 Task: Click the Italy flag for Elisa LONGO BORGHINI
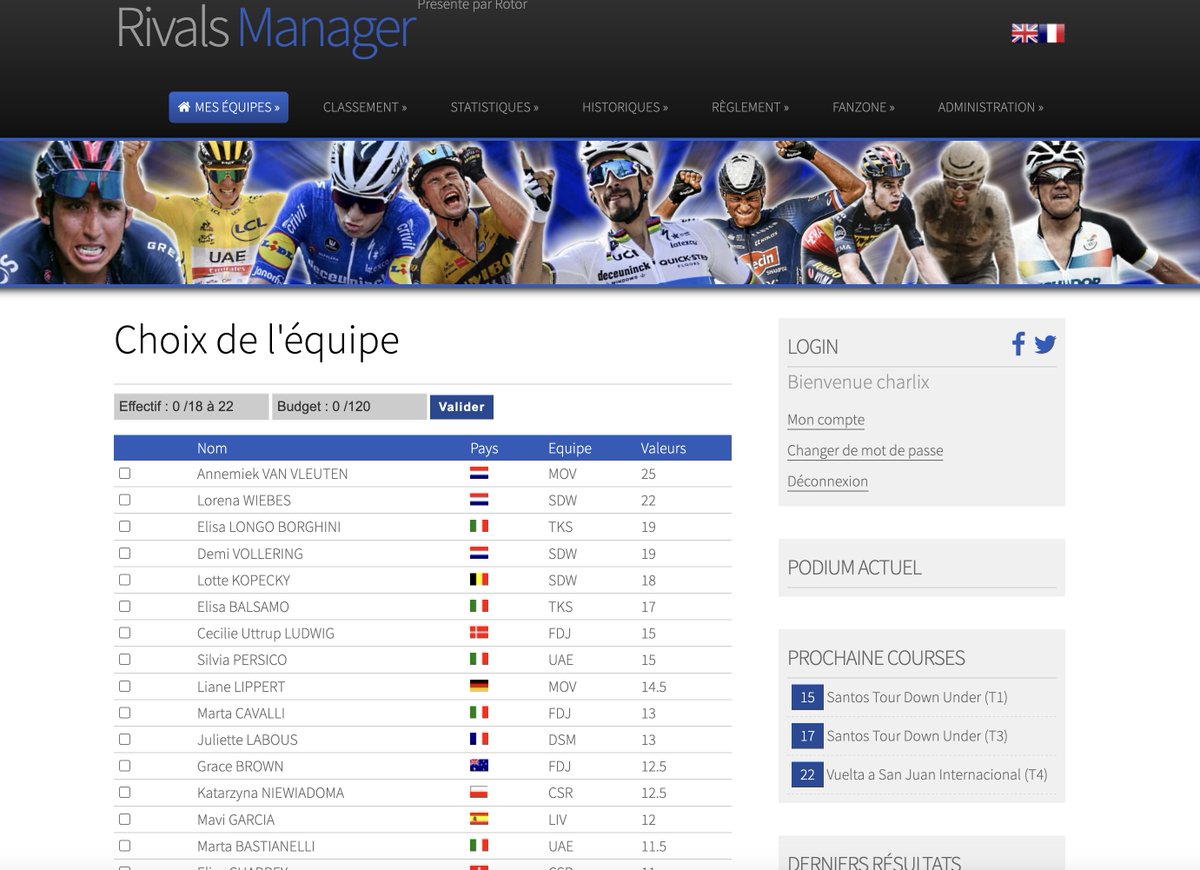(479, 526)
